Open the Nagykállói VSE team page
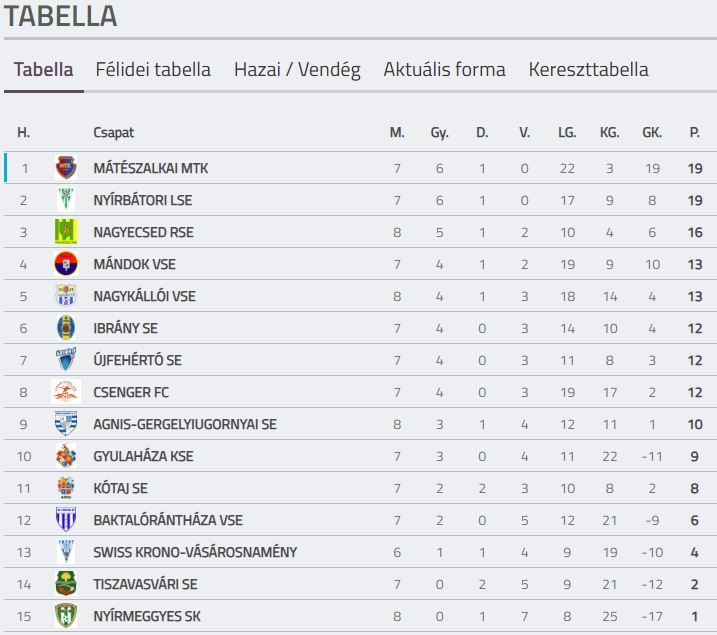The height and width of the screenshot is (635, 717). (x=144, y=296)
